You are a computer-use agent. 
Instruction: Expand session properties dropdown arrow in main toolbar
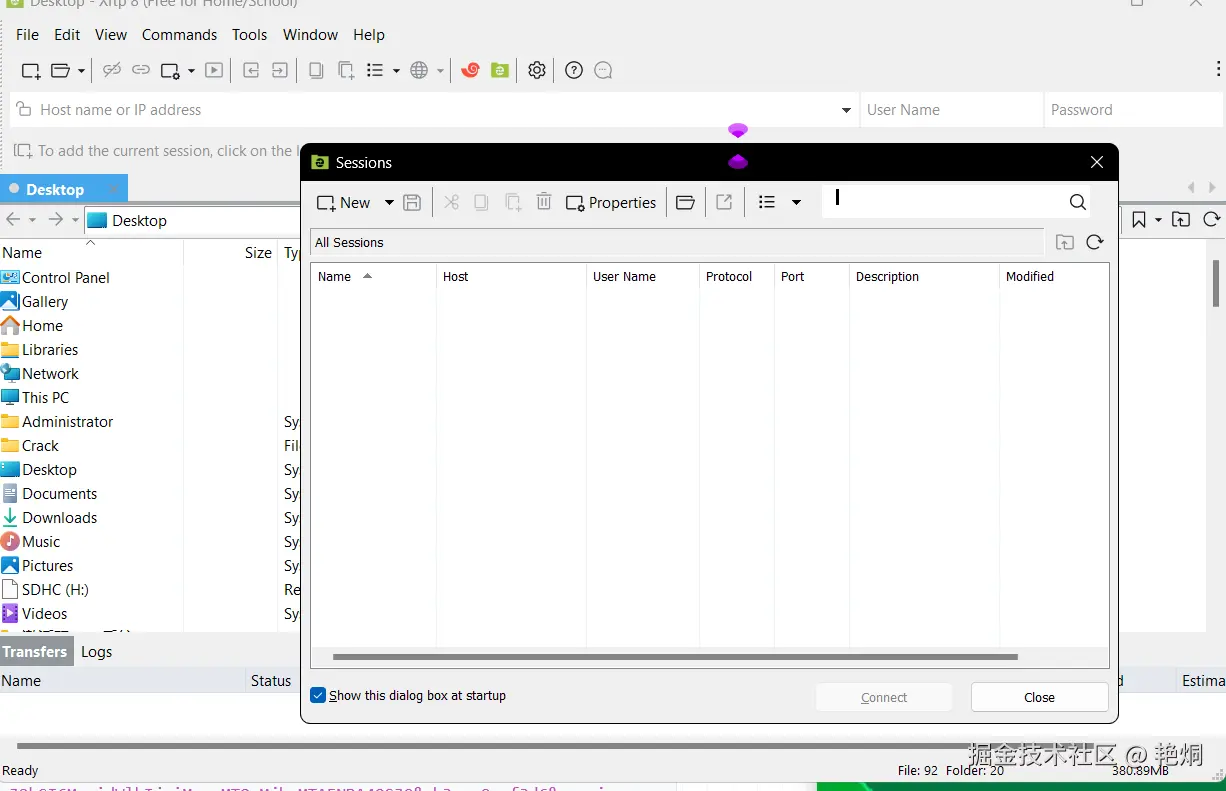[x=191, y=71]
